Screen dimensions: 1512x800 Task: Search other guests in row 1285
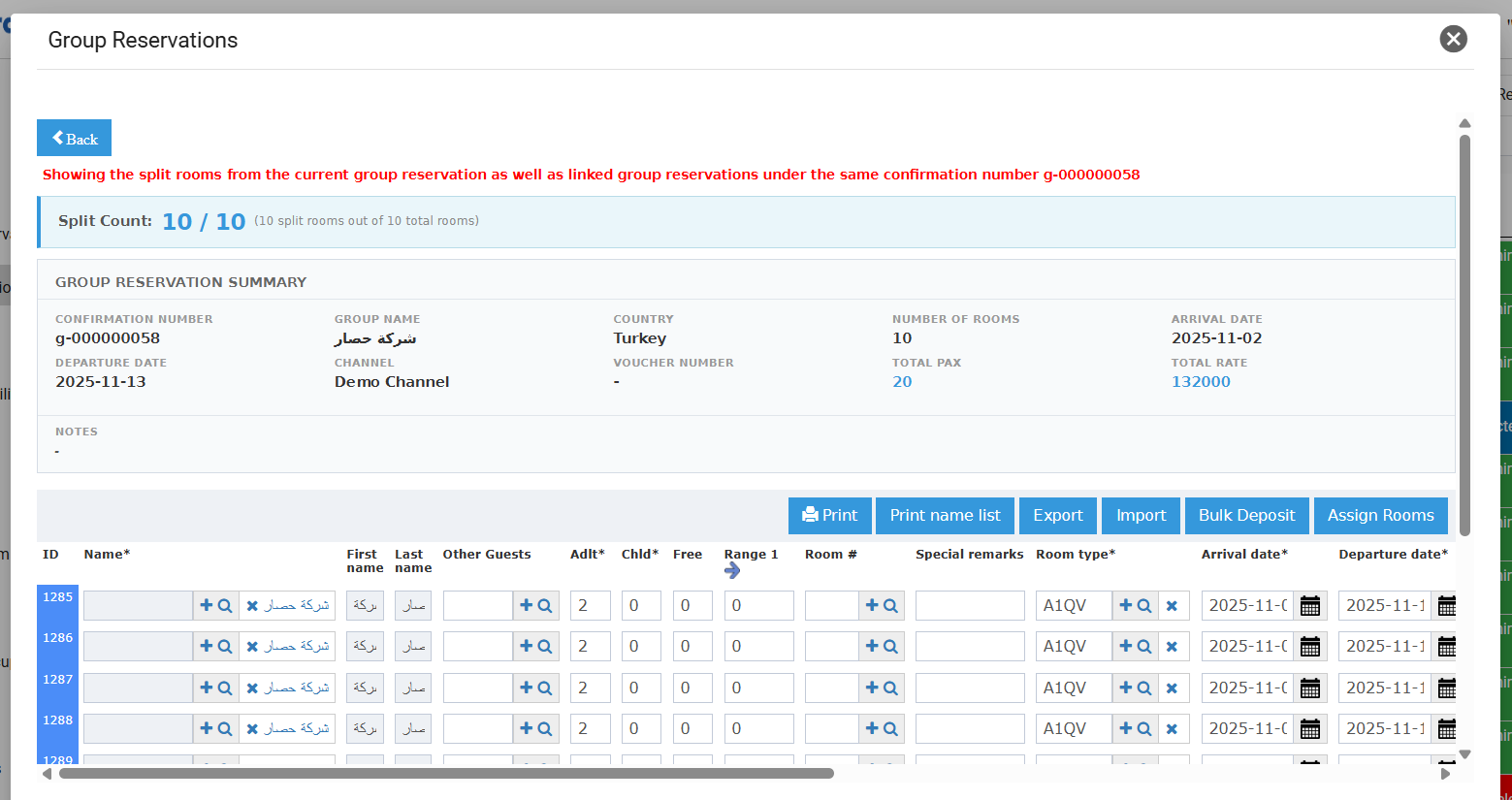pos(545,605)
